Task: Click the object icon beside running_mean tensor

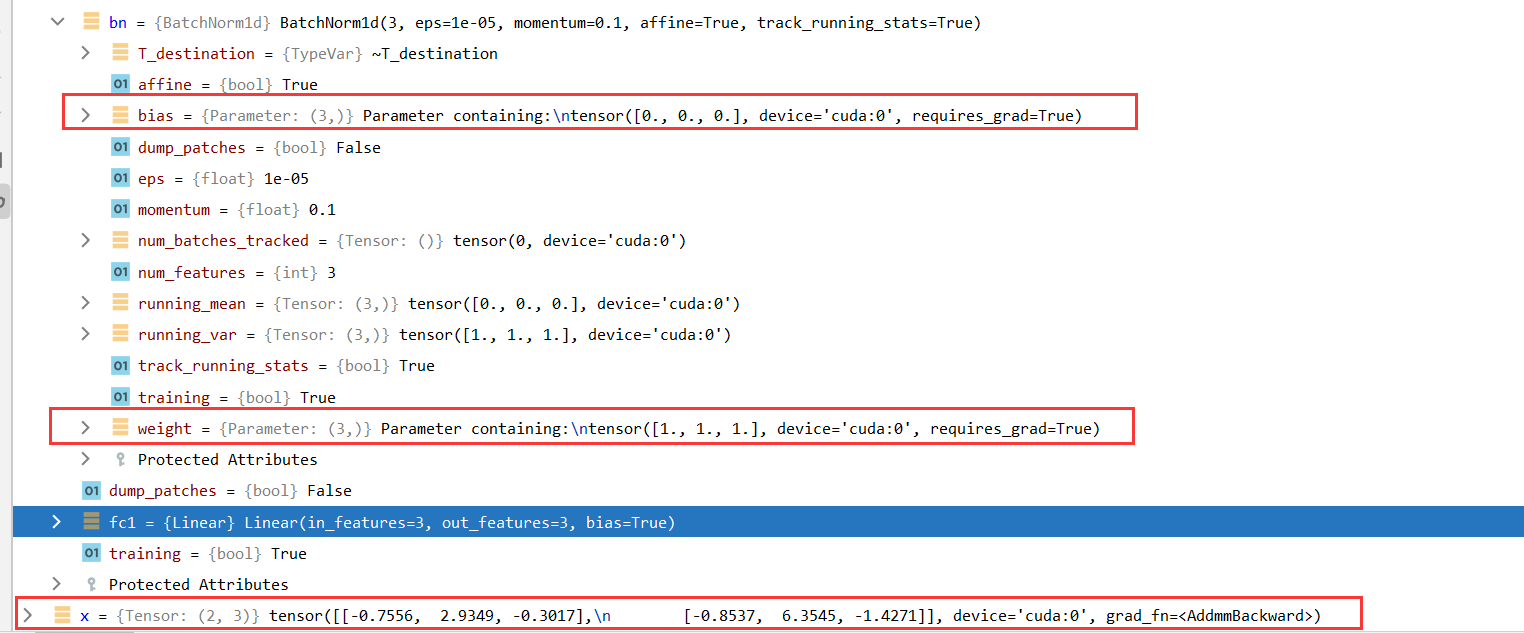Action: tap(119, 303)
